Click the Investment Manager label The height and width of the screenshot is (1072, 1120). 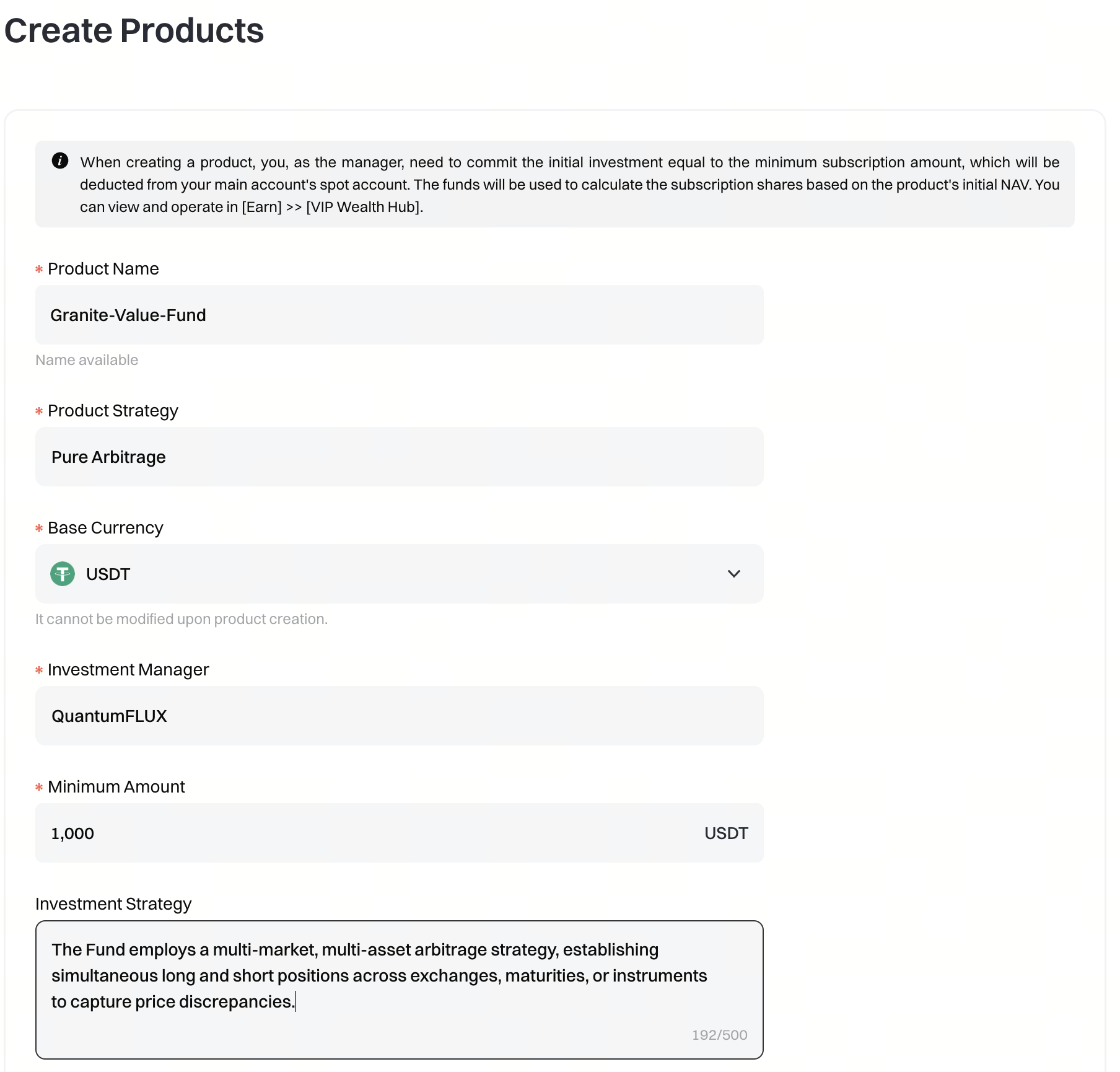[x=128, y=670]
